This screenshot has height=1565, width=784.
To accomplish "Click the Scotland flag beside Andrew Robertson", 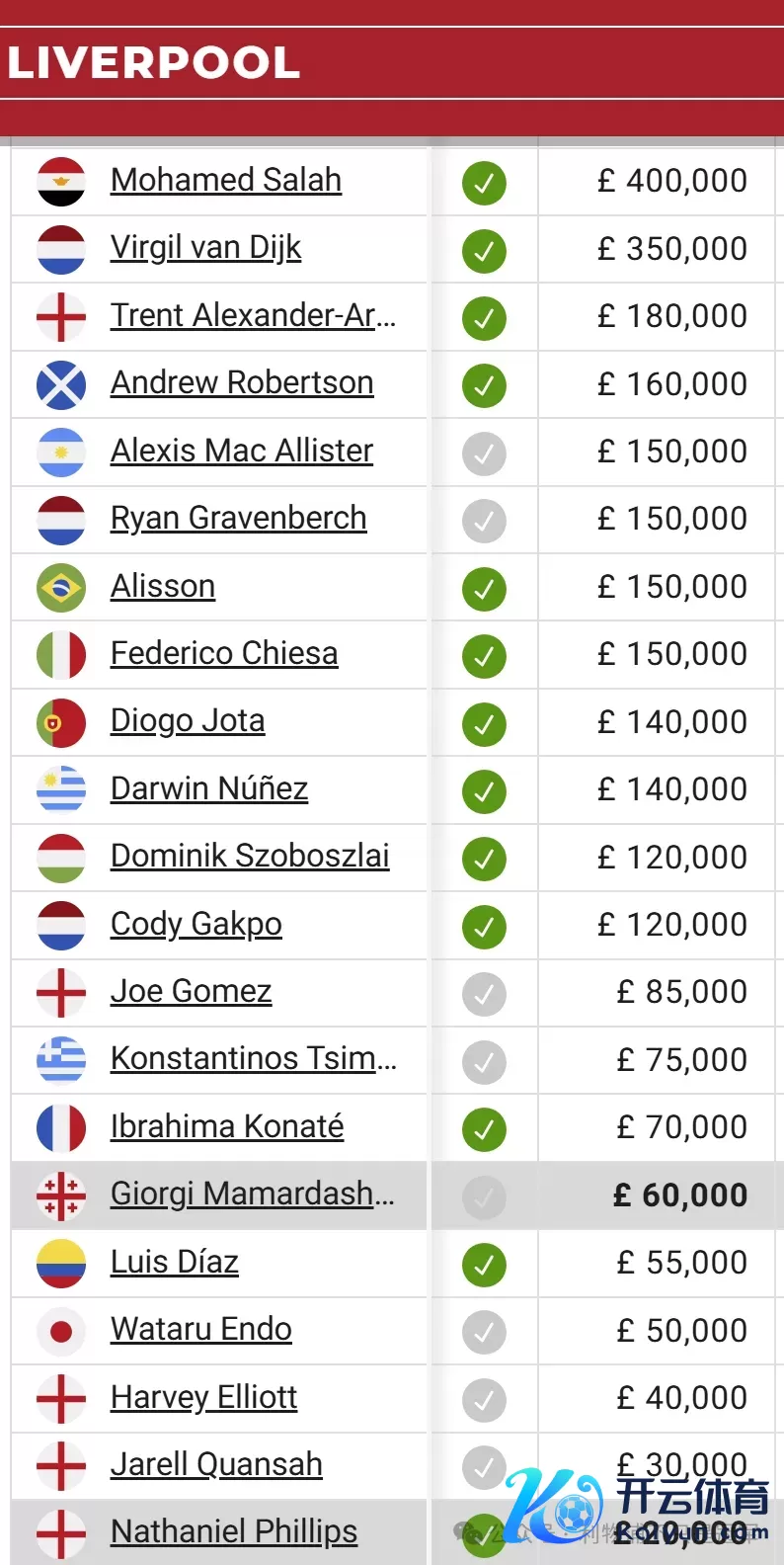I will (x=60, y=385).
